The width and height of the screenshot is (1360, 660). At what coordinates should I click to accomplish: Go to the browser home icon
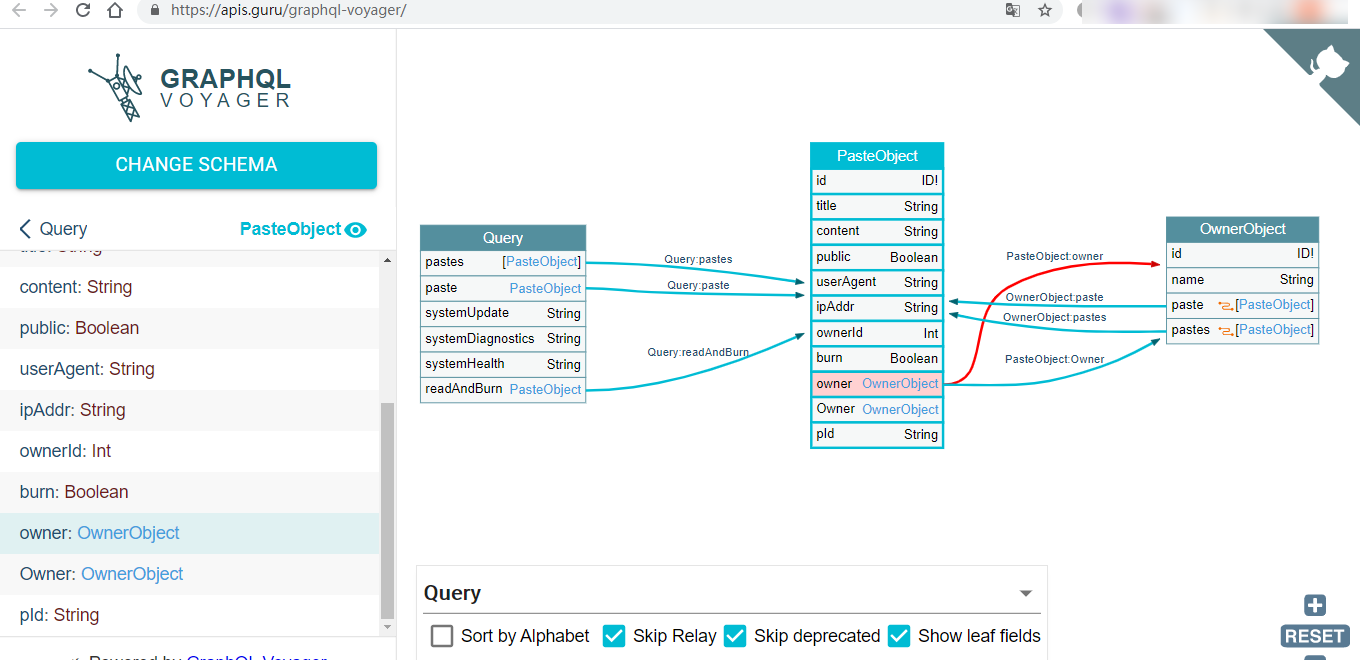point(115,11)
